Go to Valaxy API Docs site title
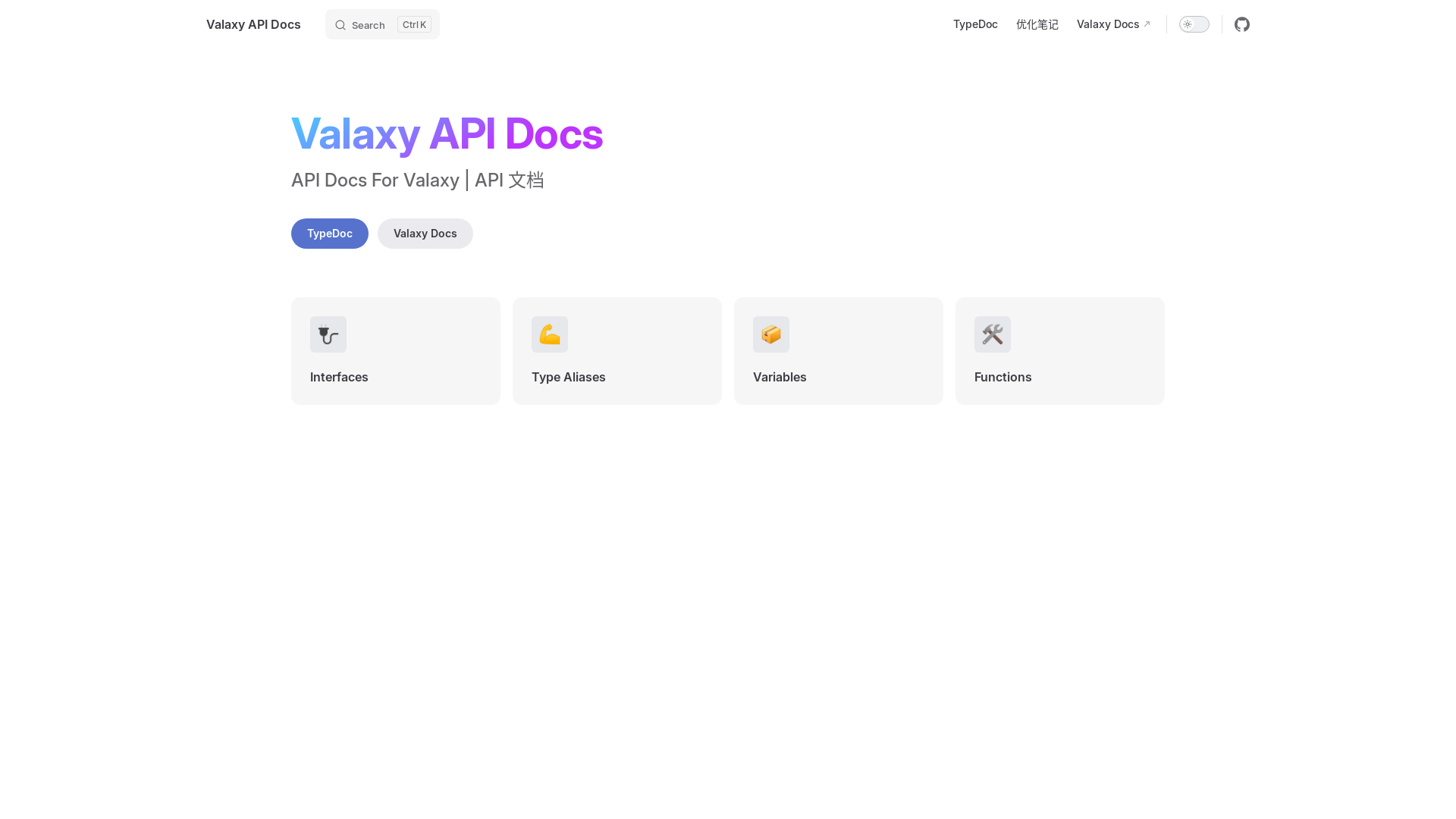The height and width of the screenshot is (819, 1456). (x=253, y=24)
